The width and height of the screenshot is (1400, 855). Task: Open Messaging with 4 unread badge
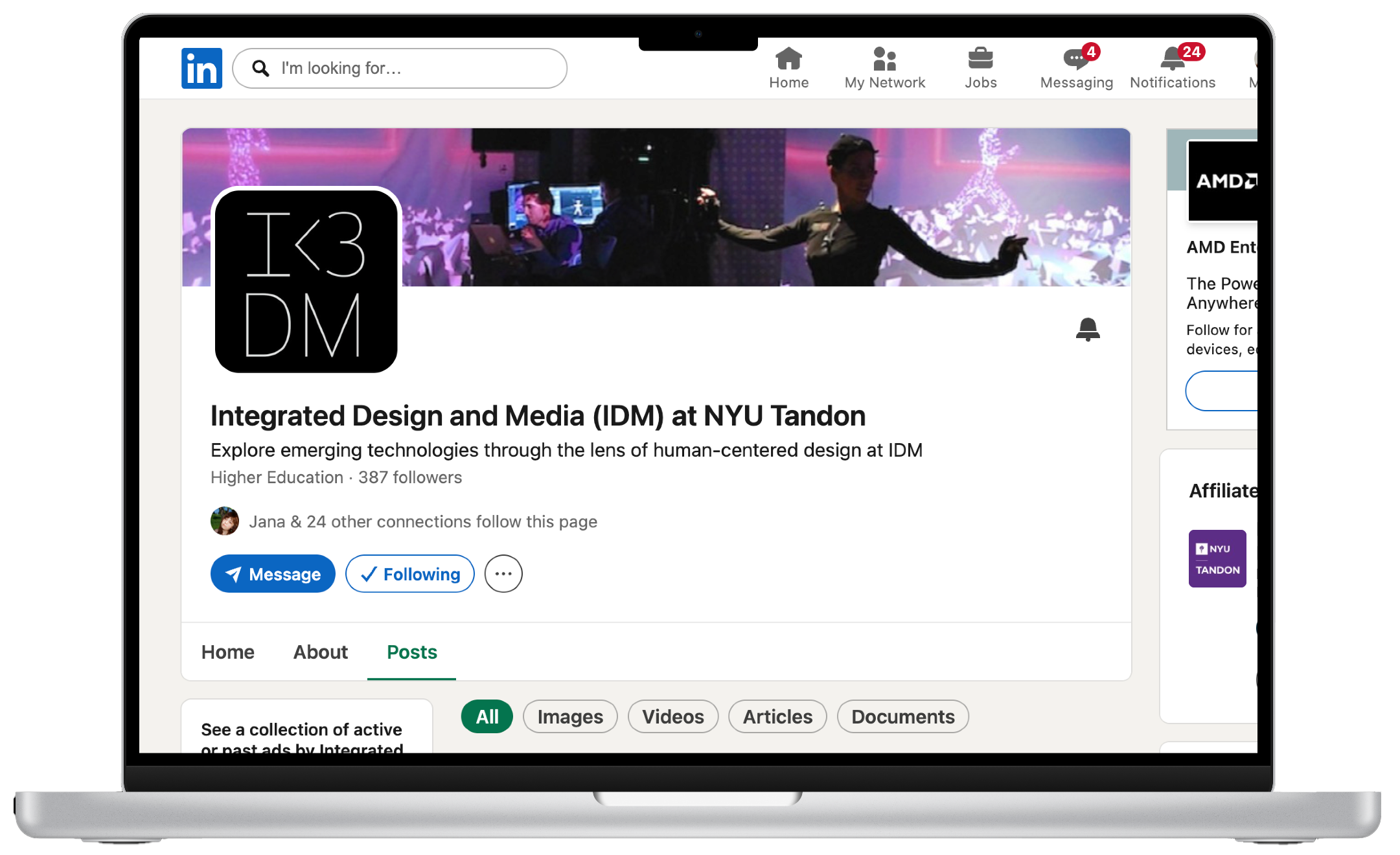pyautogui.click(x=1077, y=67)
